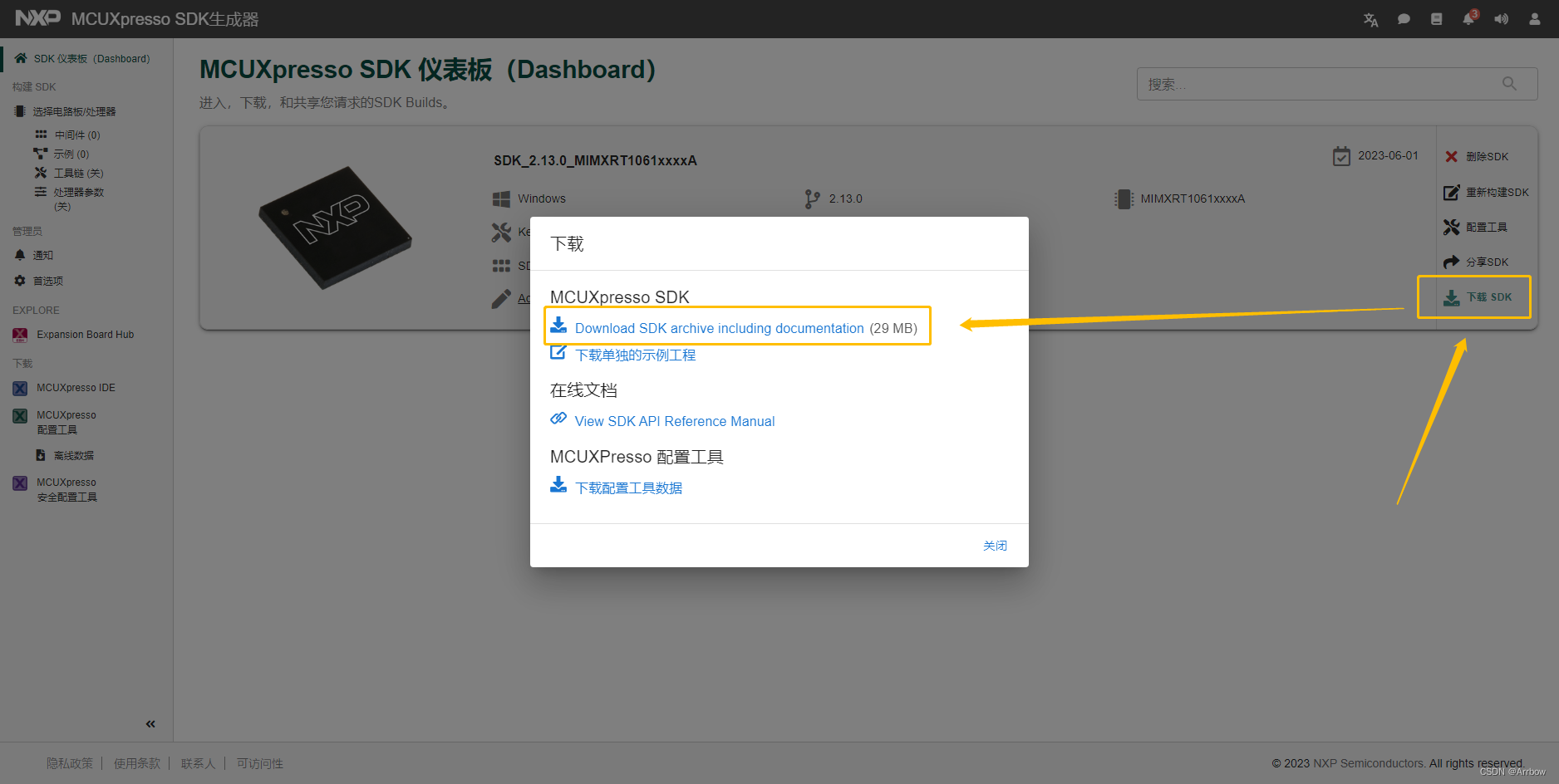1559x784 pixels.
Task: Click the wrench config tools icon
Action: coord(1451,227)
